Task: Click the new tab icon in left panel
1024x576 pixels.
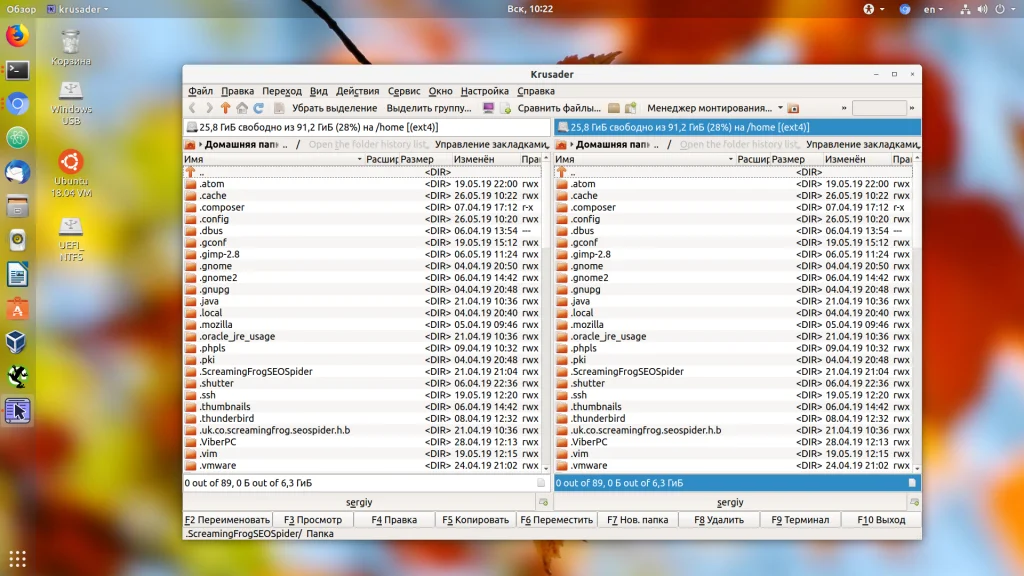Action: tap(543, 501)
